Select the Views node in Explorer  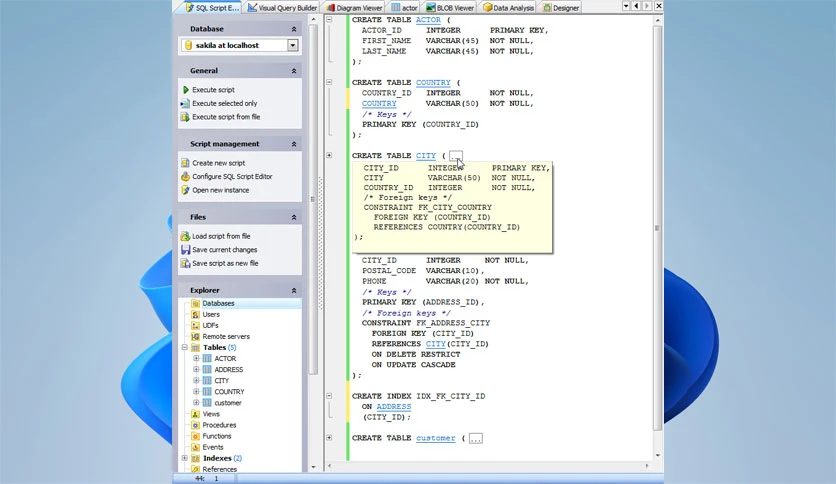(x=211, y=414)
